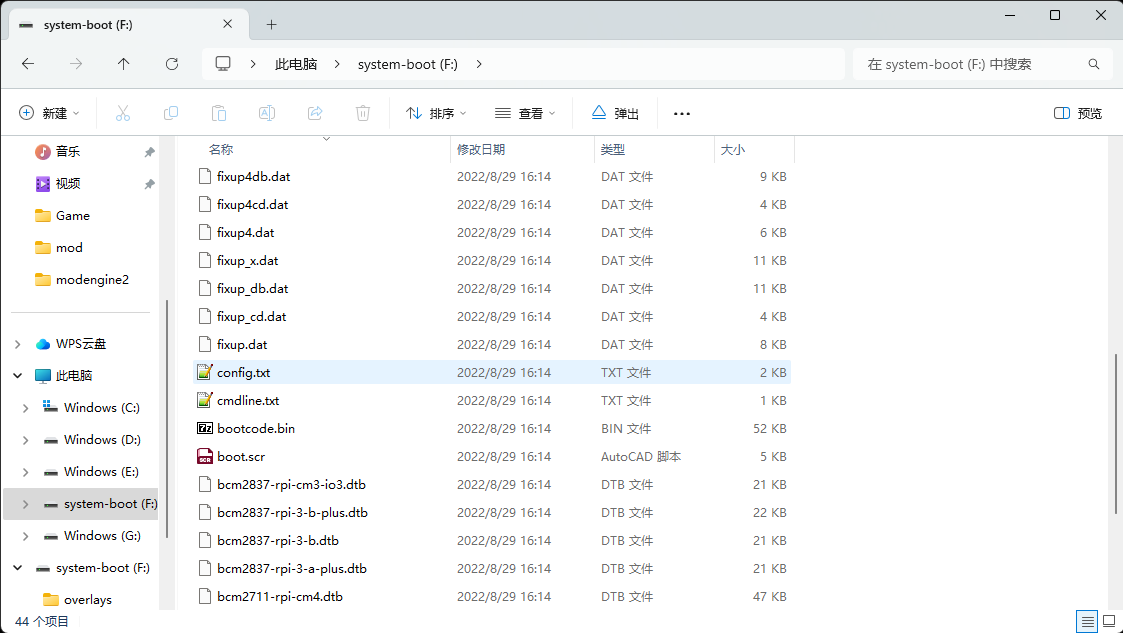This screenshot has height=633, width=1123.
Task: Click the Refresh icon in navigation bar
Action: 172,64
